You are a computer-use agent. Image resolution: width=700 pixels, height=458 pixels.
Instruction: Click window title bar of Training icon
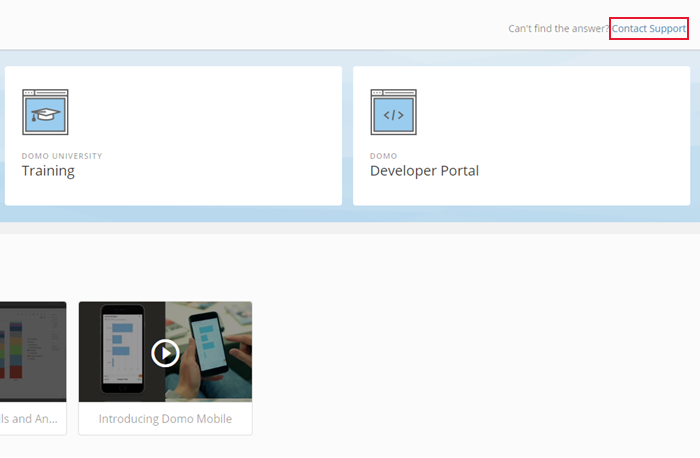point(45,92)
